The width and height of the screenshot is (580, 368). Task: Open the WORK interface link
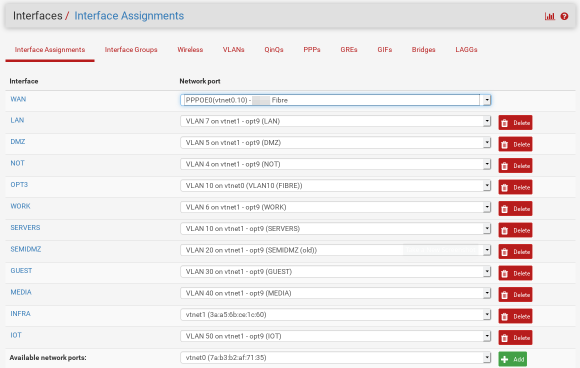20,206
